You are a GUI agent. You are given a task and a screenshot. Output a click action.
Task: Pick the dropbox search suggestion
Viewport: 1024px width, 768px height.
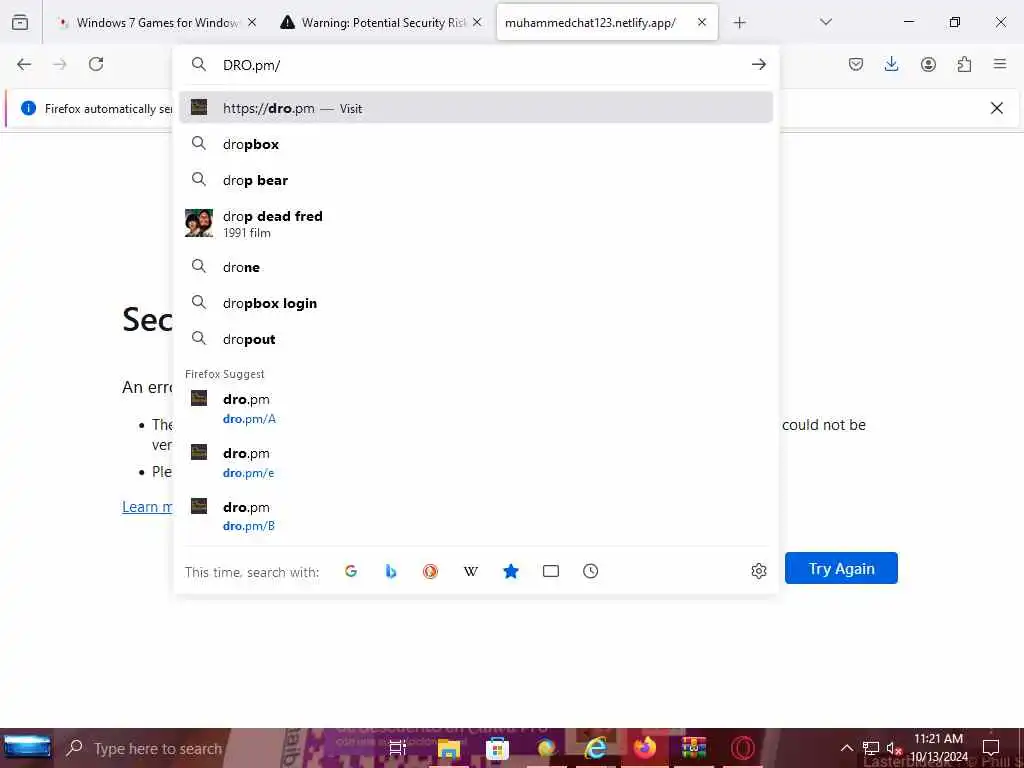coord(475,144)
